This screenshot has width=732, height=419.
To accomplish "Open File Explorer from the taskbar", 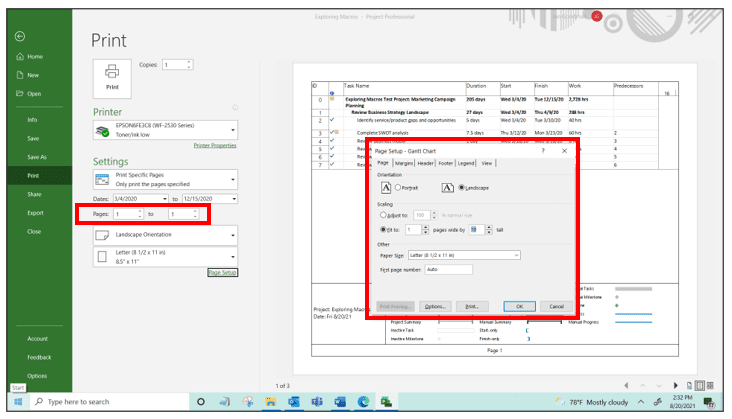I will coord(270,402).
